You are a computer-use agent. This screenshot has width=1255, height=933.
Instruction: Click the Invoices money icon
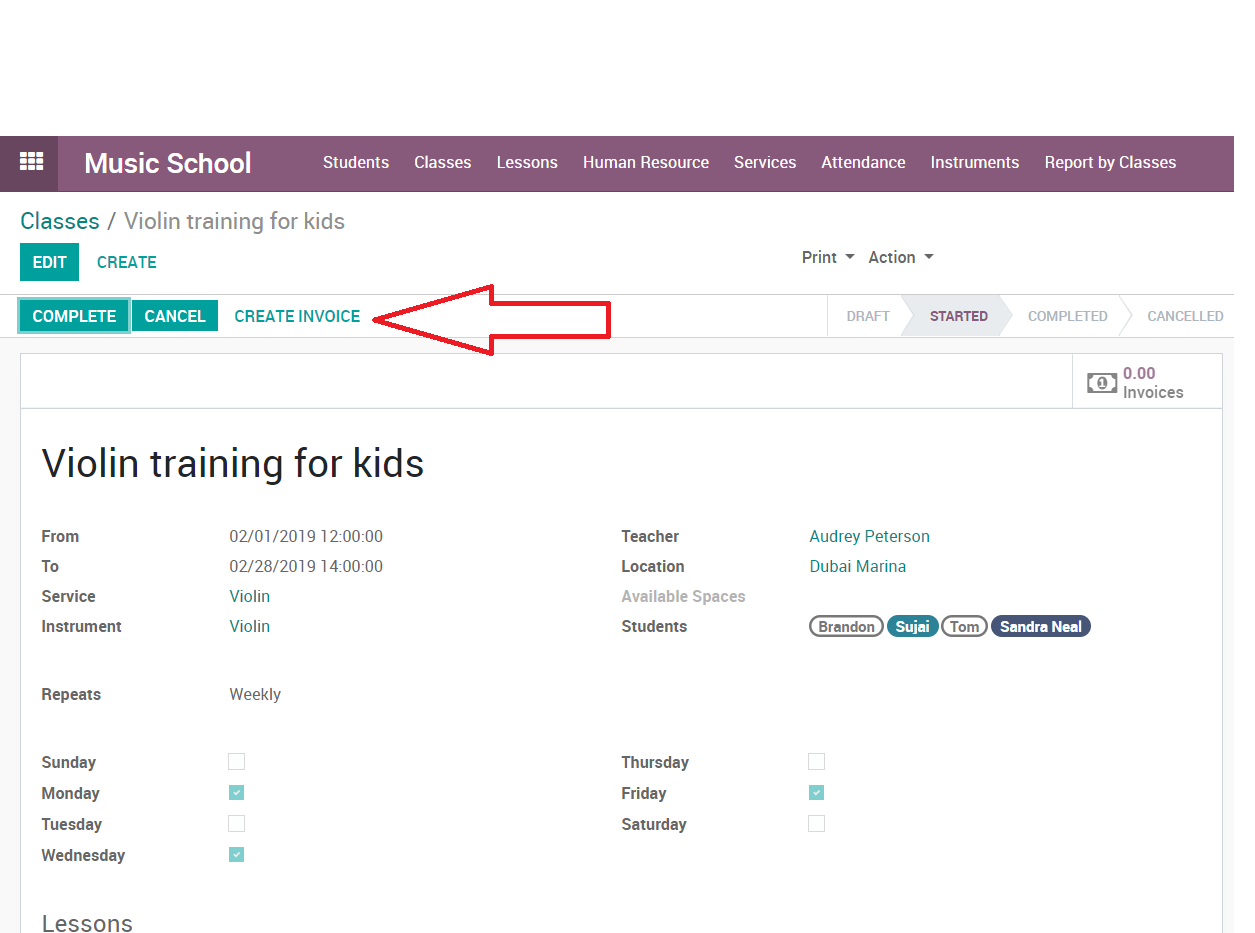click(x=1101, y=383)
